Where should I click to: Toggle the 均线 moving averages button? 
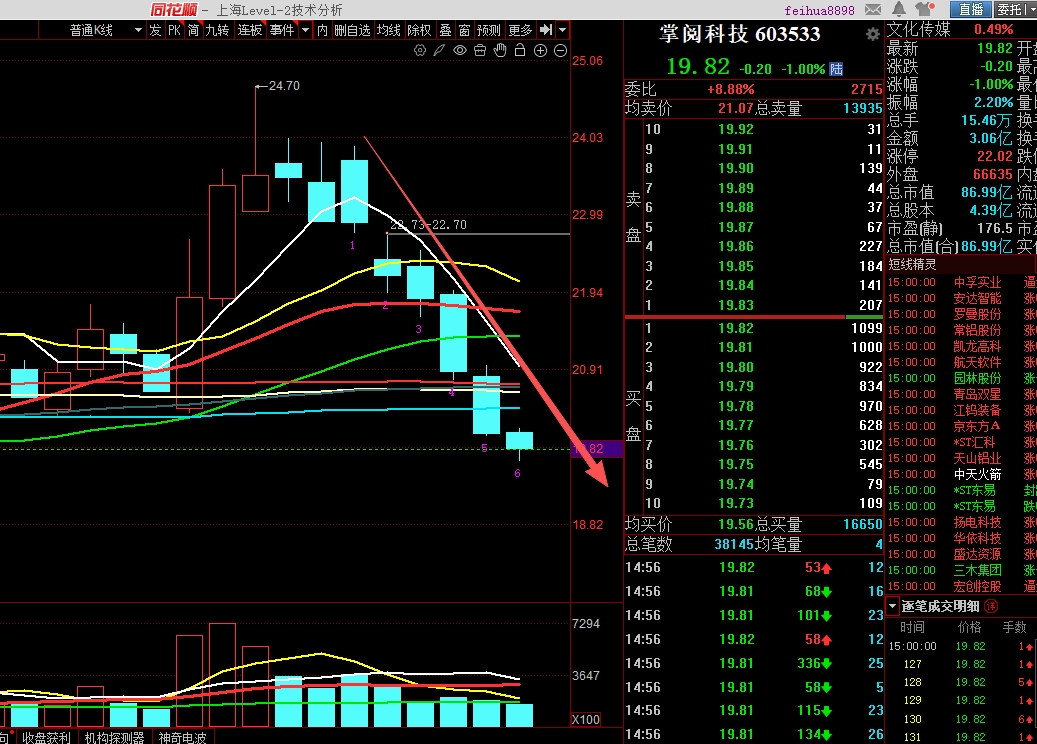coord(389,30)
